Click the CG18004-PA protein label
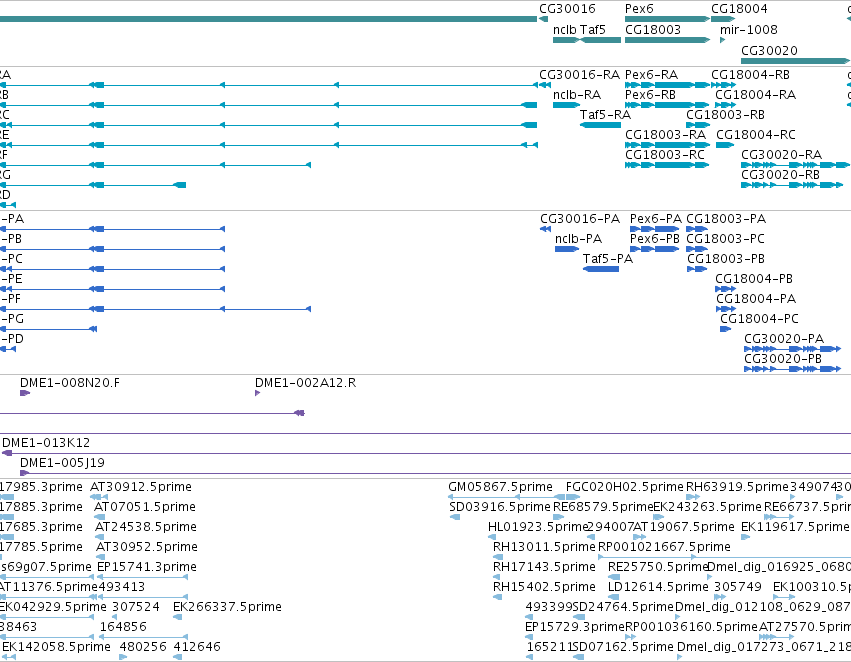Viewport: 851px width, 662px height. (756, 300)
